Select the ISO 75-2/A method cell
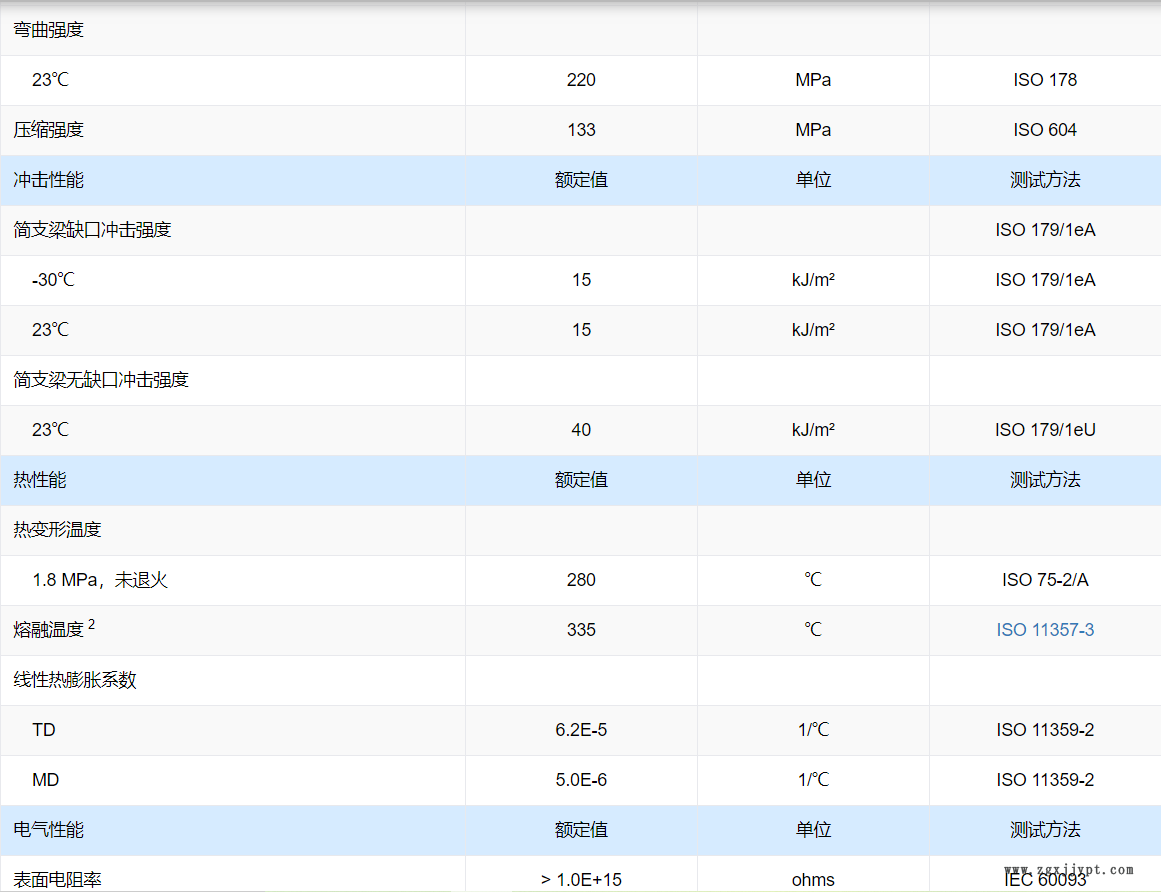 coord(1045,580)
